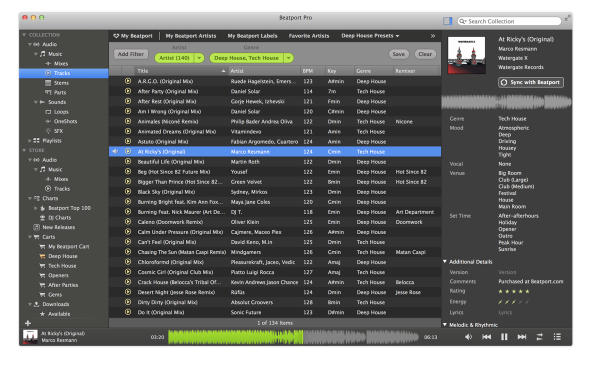This screenshot has height=367, width=590.
Task: Open Loops under Sounds
Action: click(x=61, y=112)
